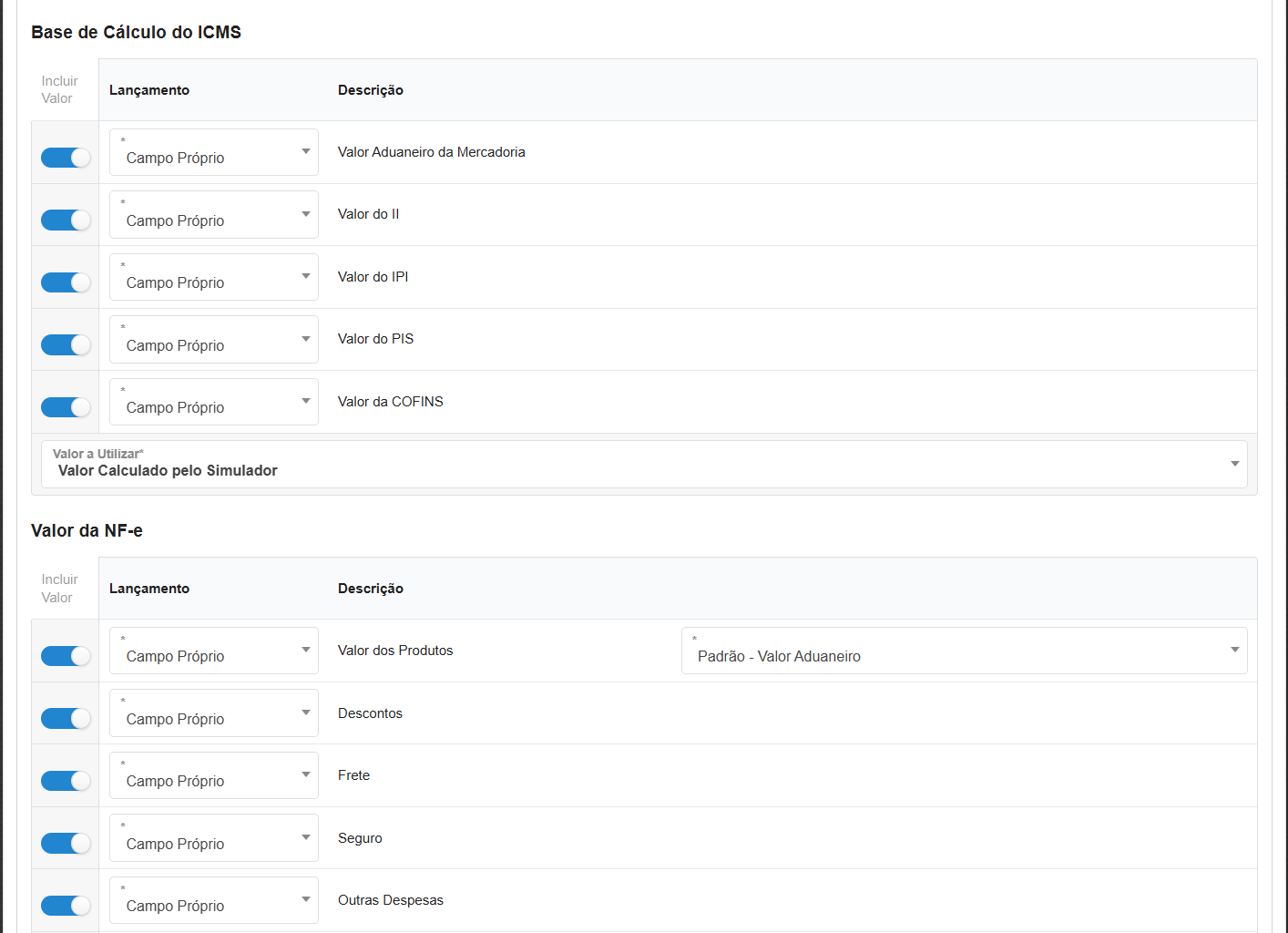
Task: Toggle the Valor dos Produtos switch
Action: tap(66, 656)
